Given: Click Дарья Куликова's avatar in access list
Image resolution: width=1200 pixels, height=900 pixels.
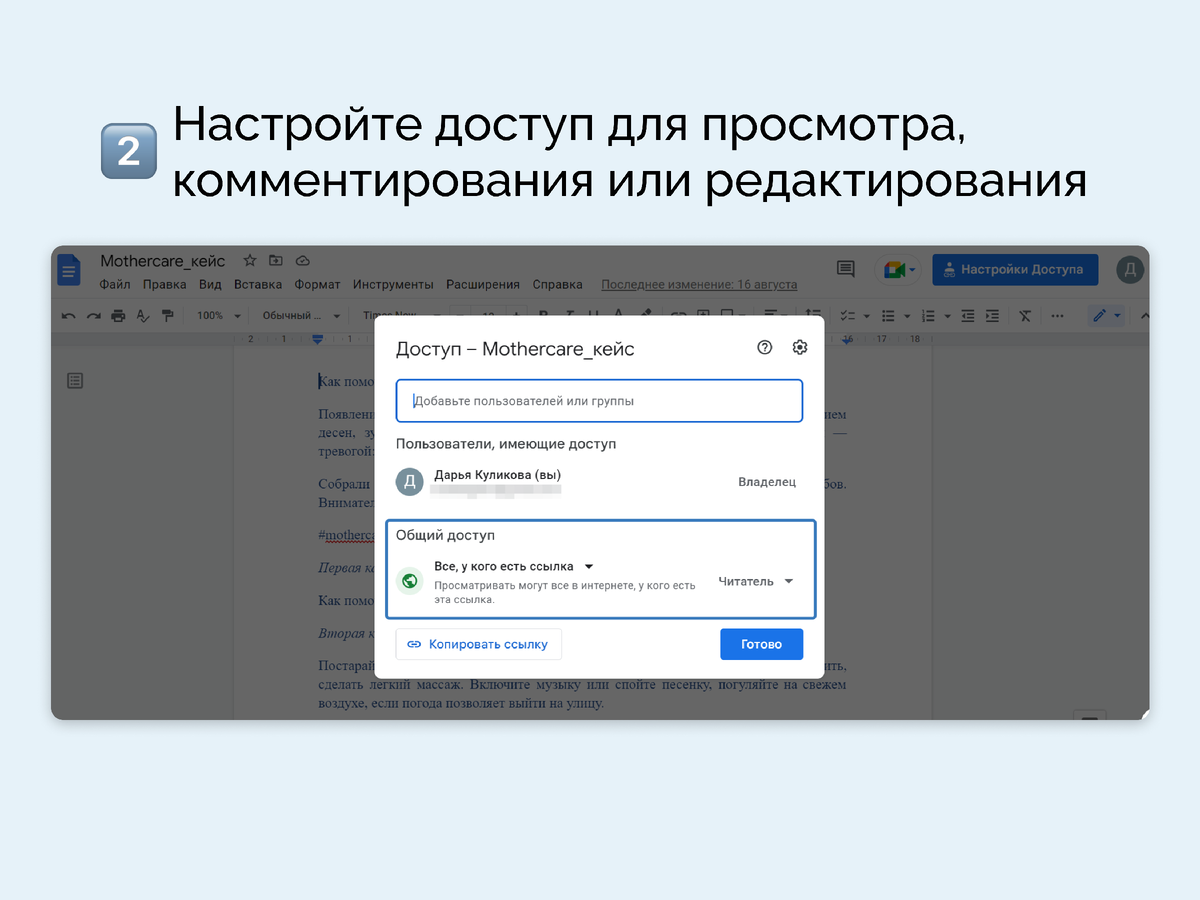Looking at the screenshot, I should coord(410,482).
